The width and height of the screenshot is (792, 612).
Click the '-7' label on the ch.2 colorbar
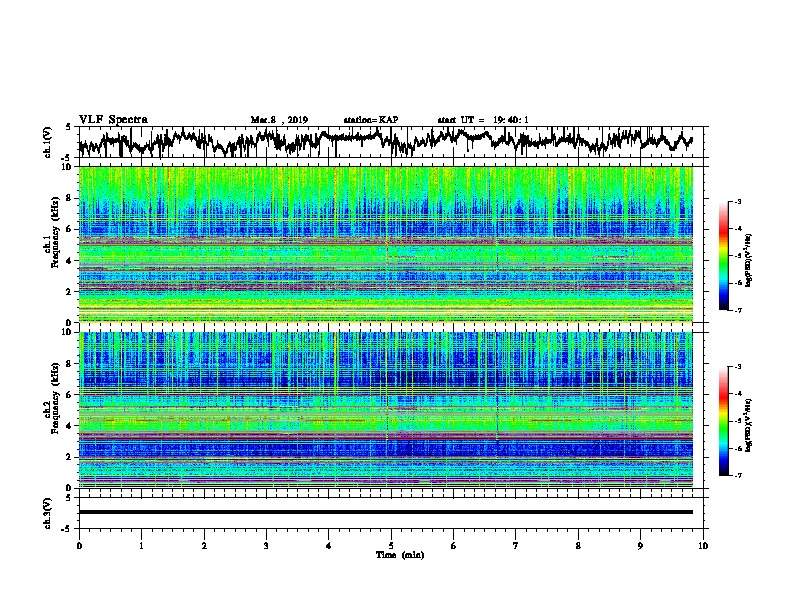(737, 475)
